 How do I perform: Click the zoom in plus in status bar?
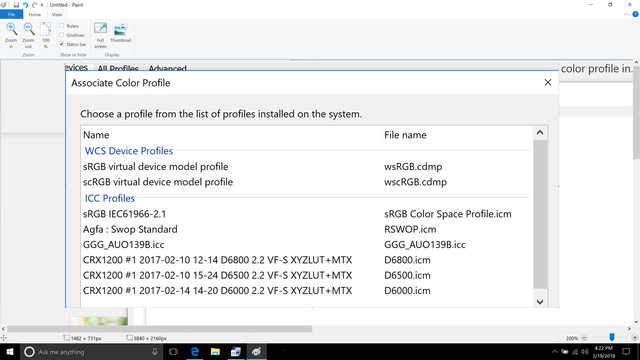pos(635,338)
